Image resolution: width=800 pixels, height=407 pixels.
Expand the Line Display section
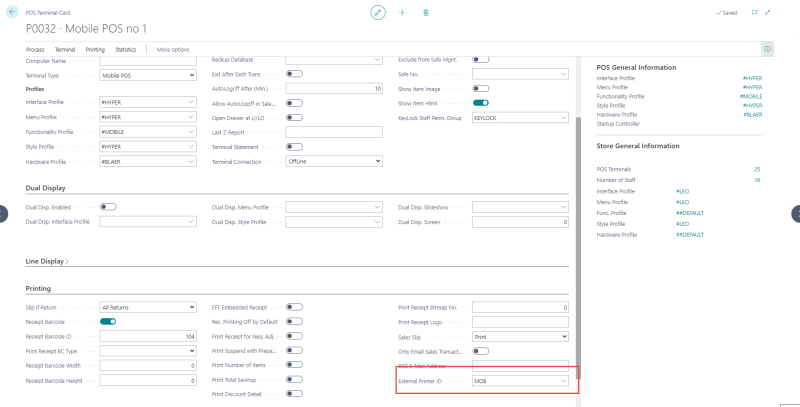[x=47, y=261]
